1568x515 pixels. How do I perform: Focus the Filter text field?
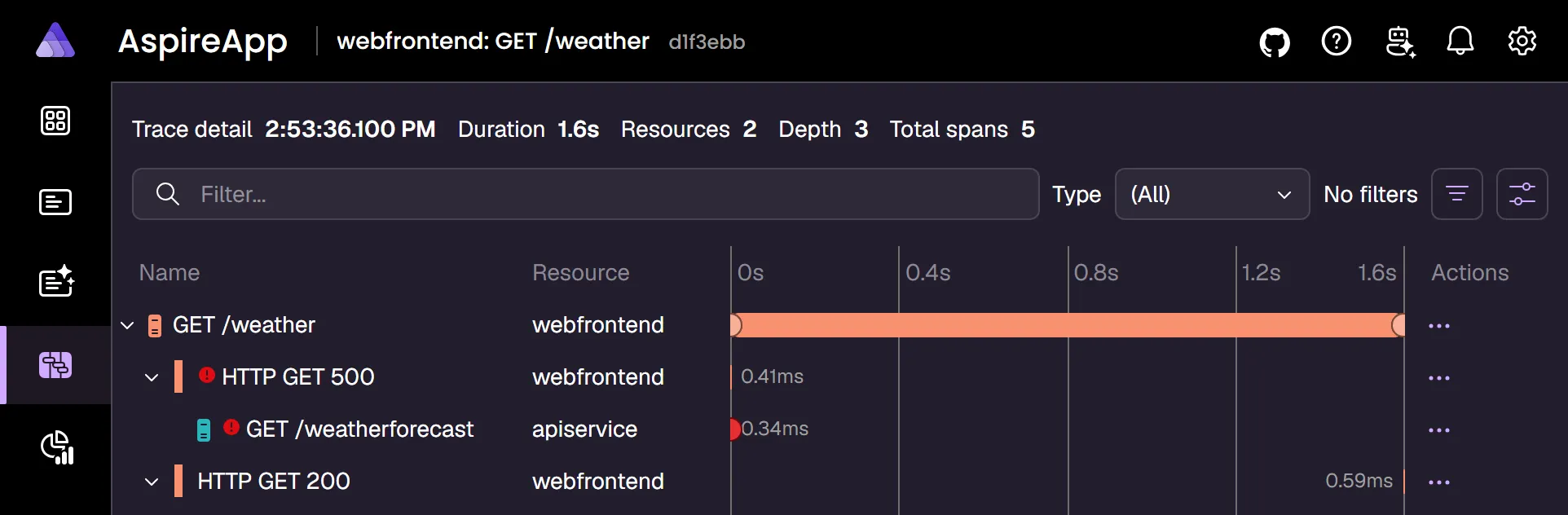[x=585, y=194]
